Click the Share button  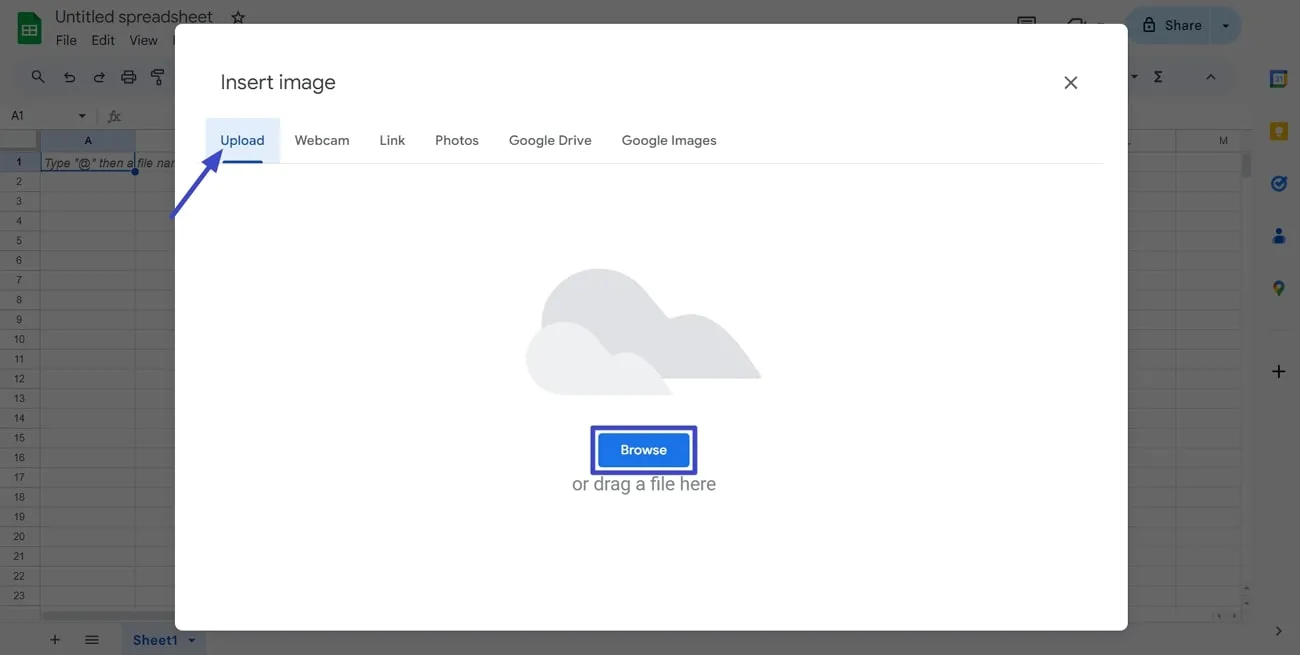click(x=1171, y=25)
